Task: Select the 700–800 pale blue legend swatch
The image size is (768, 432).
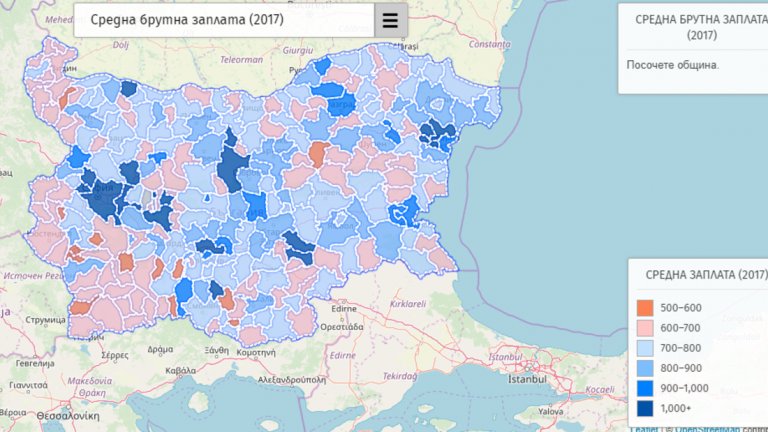Action: tap(645, 347)
